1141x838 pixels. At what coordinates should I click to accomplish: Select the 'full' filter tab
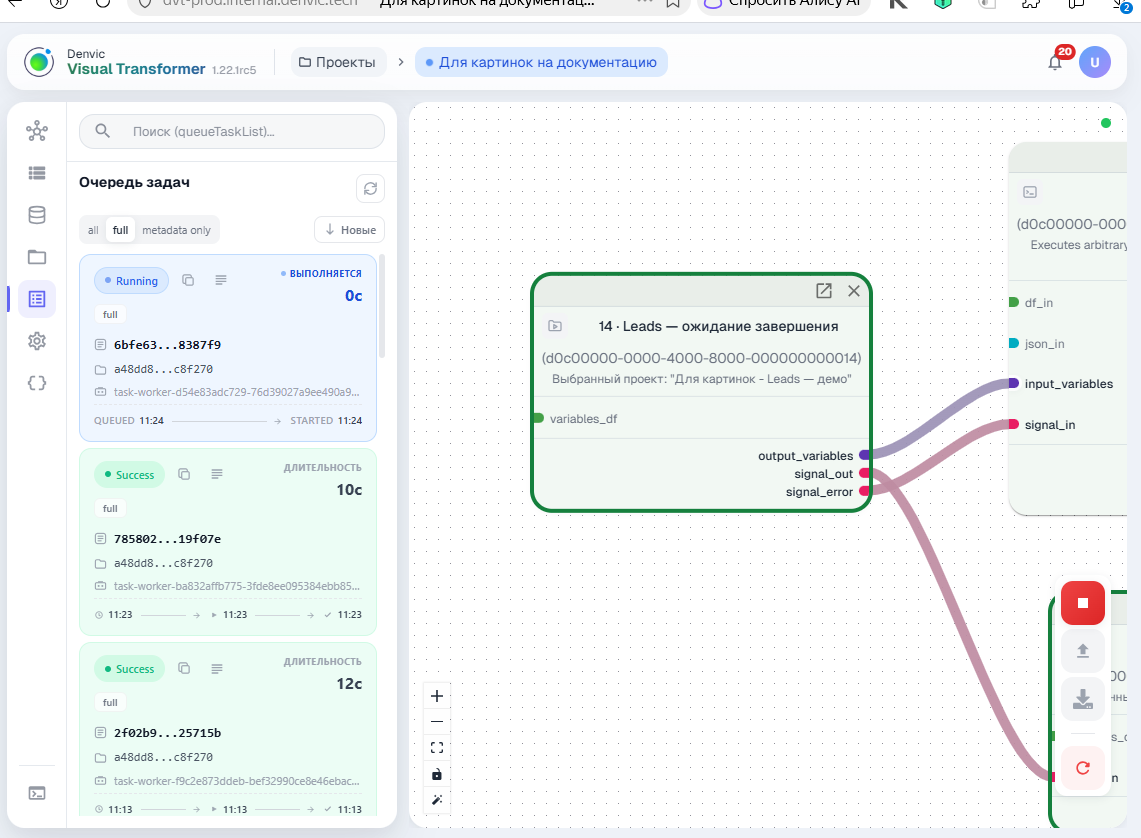[x=121, y=230]
